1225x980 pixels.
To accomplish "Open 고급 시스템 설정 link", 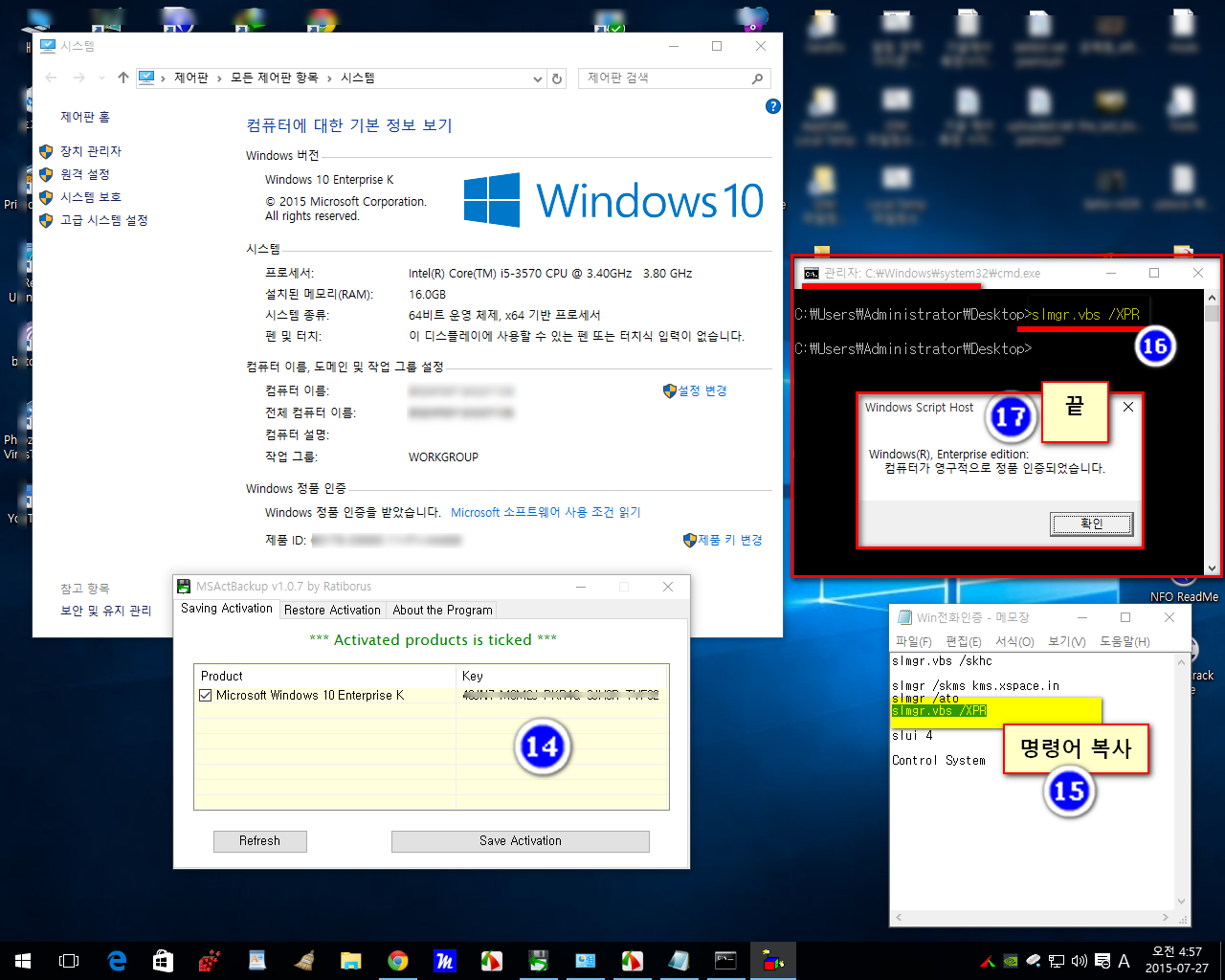I will [104, 220].
